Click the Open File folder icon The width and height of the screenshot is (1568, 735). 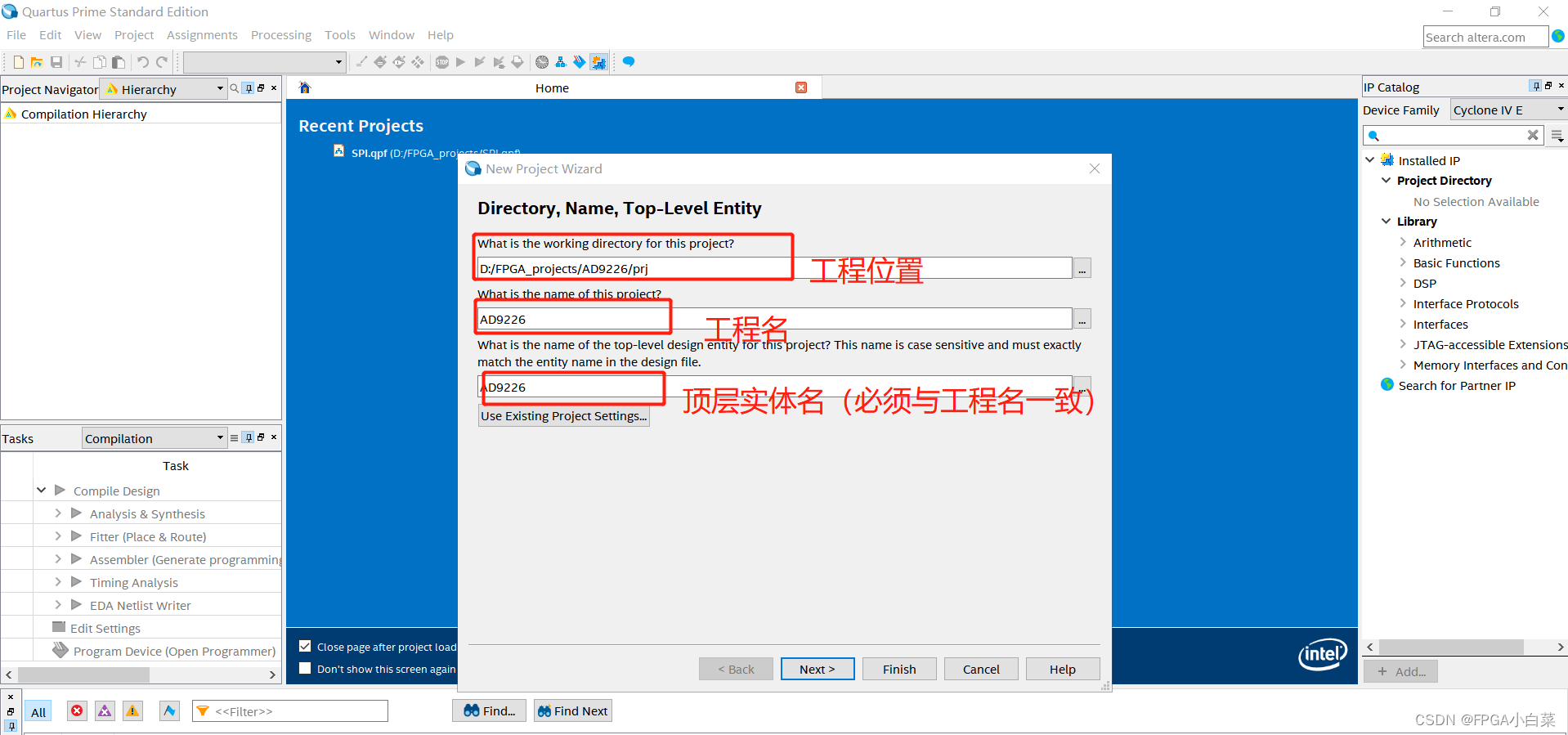point(37,62)
